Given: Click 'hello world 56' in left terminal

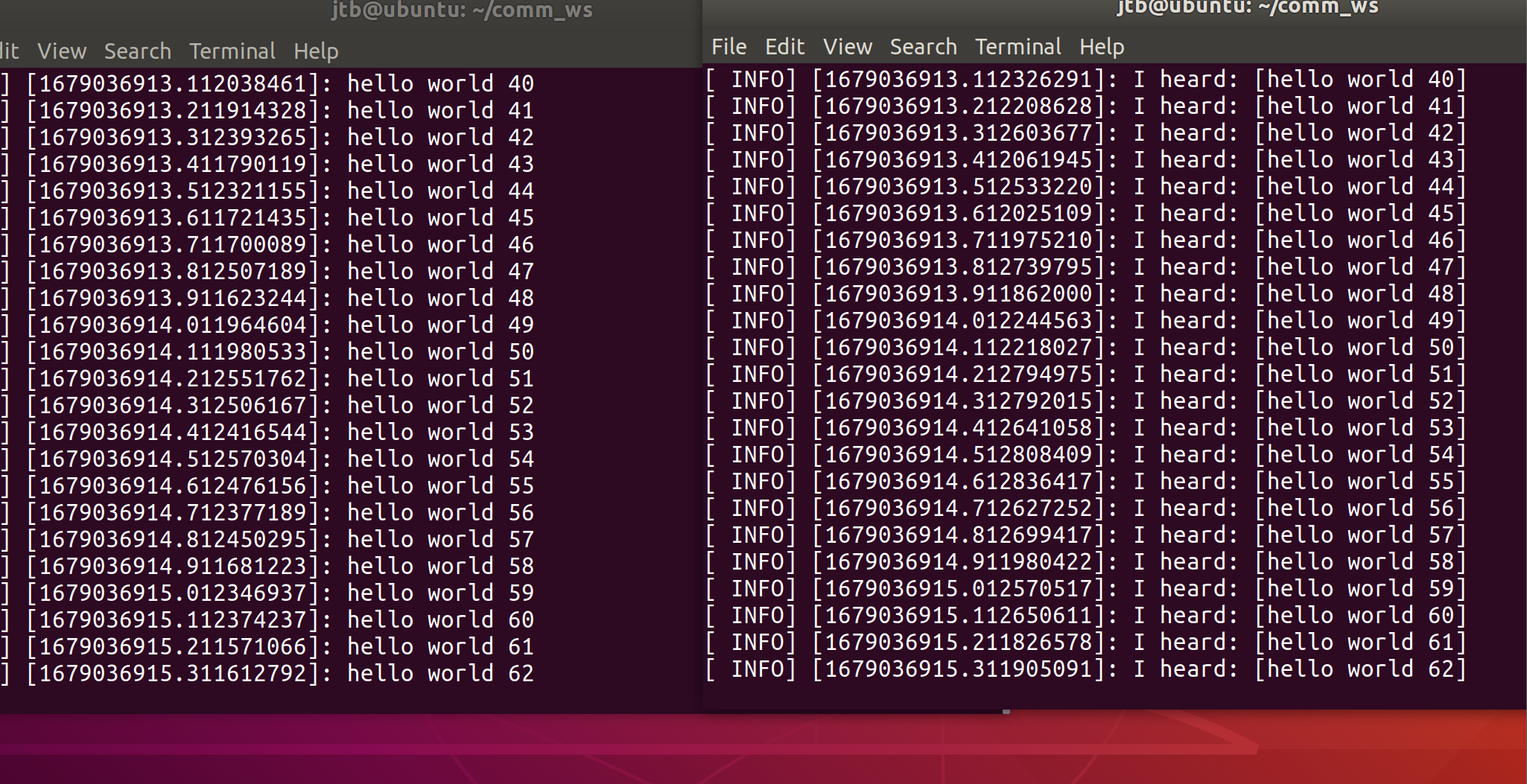Looking at the screenshot, I should click(440, 512).
